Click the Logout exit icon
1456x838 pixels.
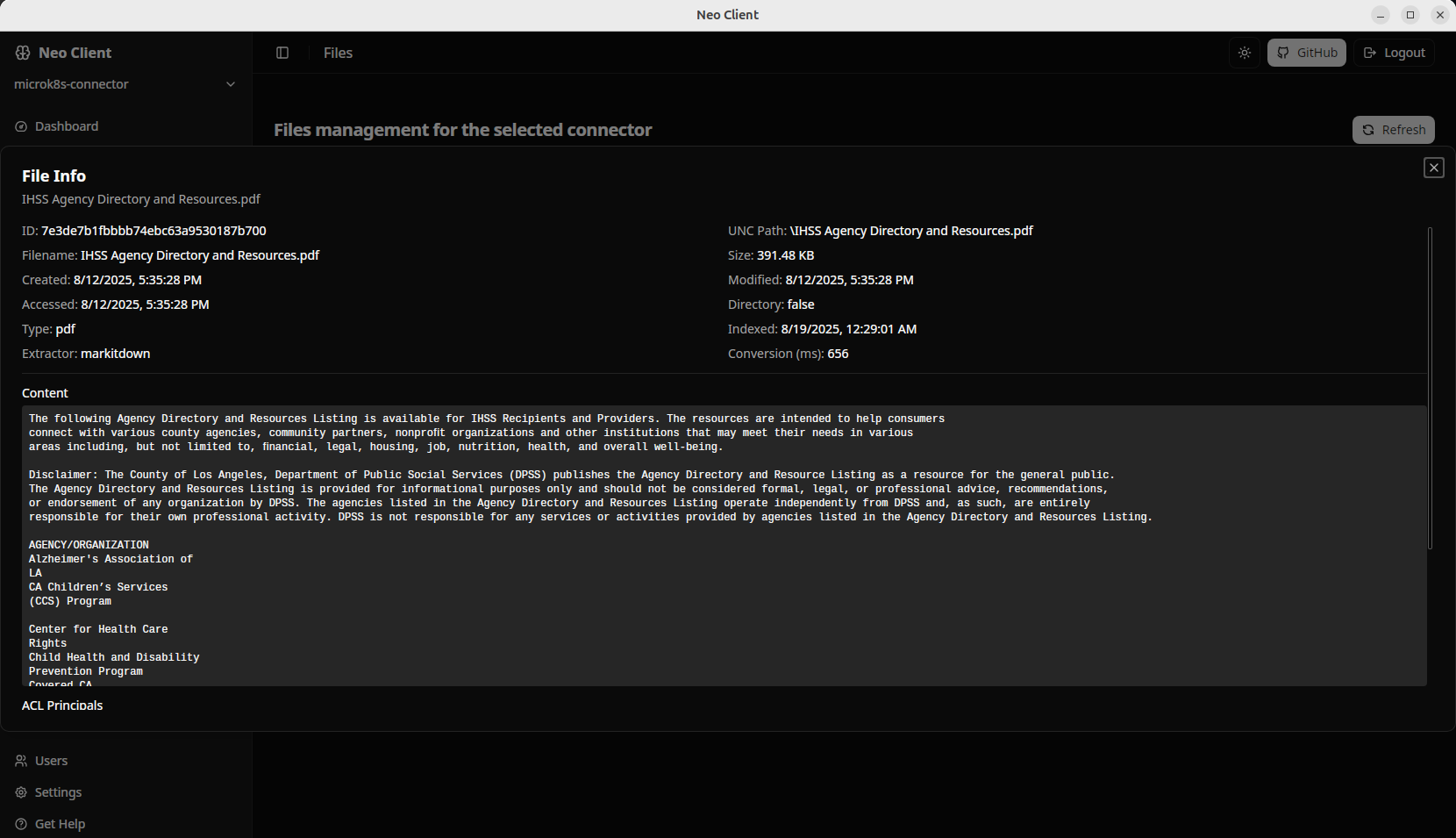[x=1370, y=53]
